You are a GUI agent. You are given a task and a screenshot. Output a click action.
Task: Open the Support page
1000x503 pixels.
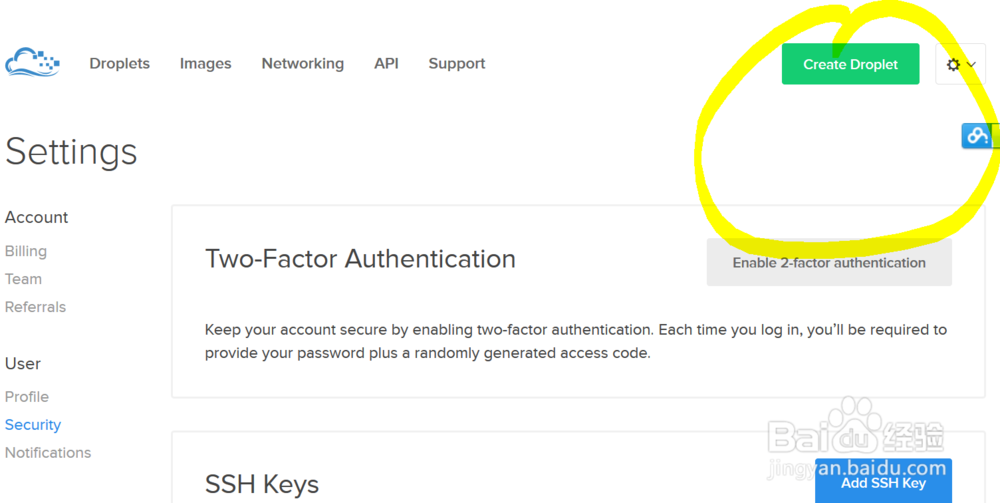(x=457, y=63)
